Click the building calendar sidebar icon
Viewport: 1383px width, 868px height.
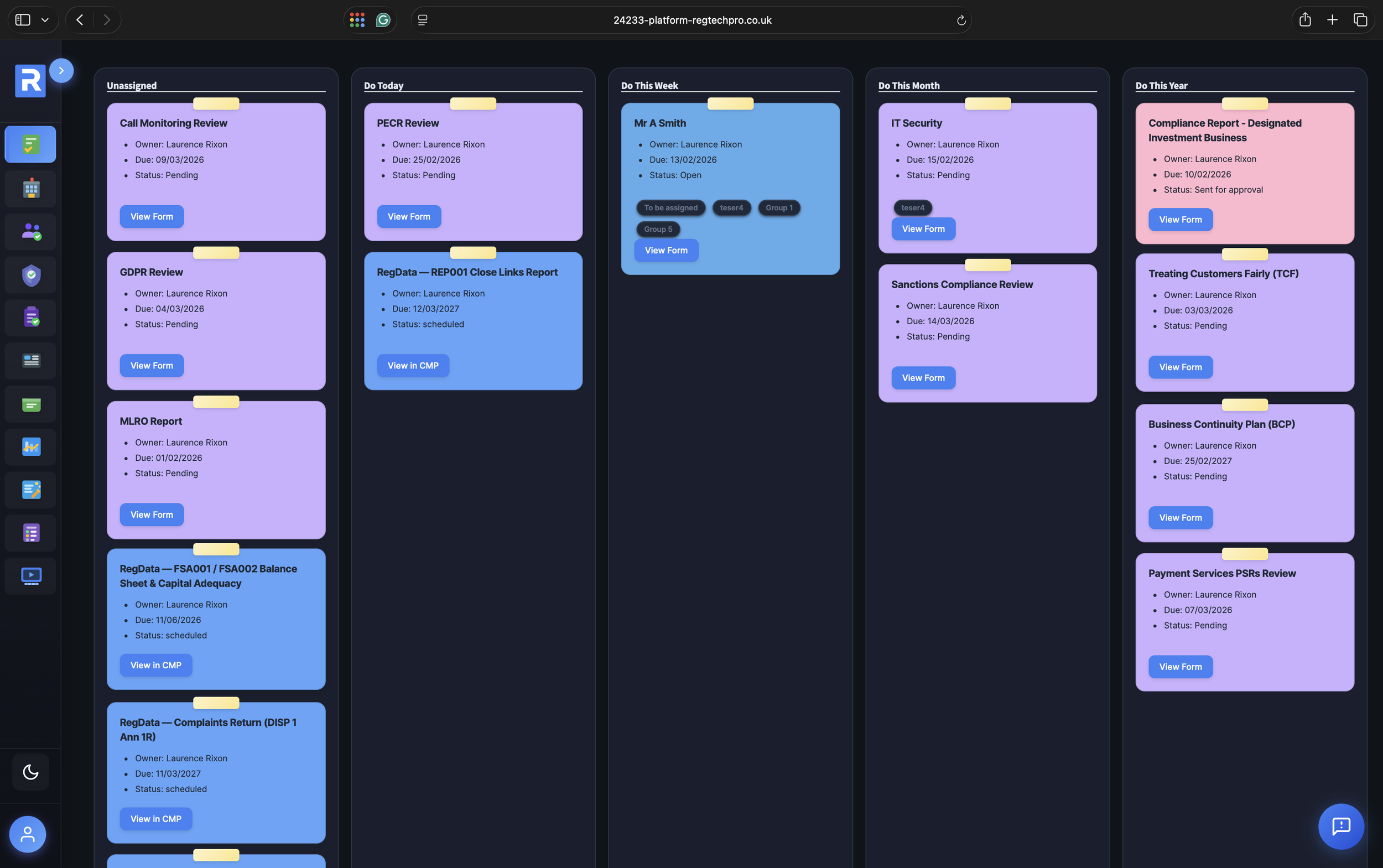click(x=31, y=188)
